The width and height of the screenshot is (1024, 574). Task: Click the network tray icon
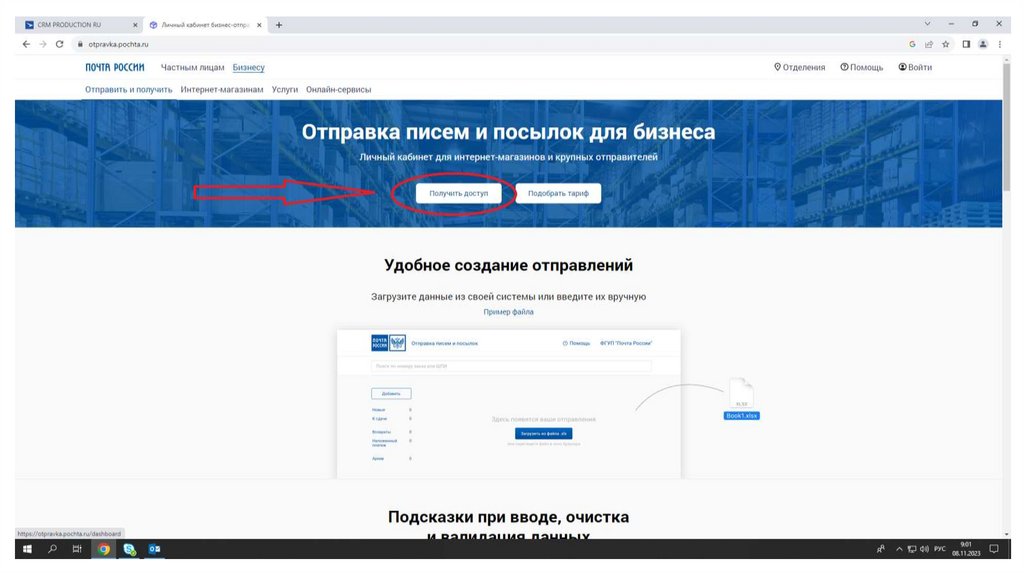tap(912, 549)
